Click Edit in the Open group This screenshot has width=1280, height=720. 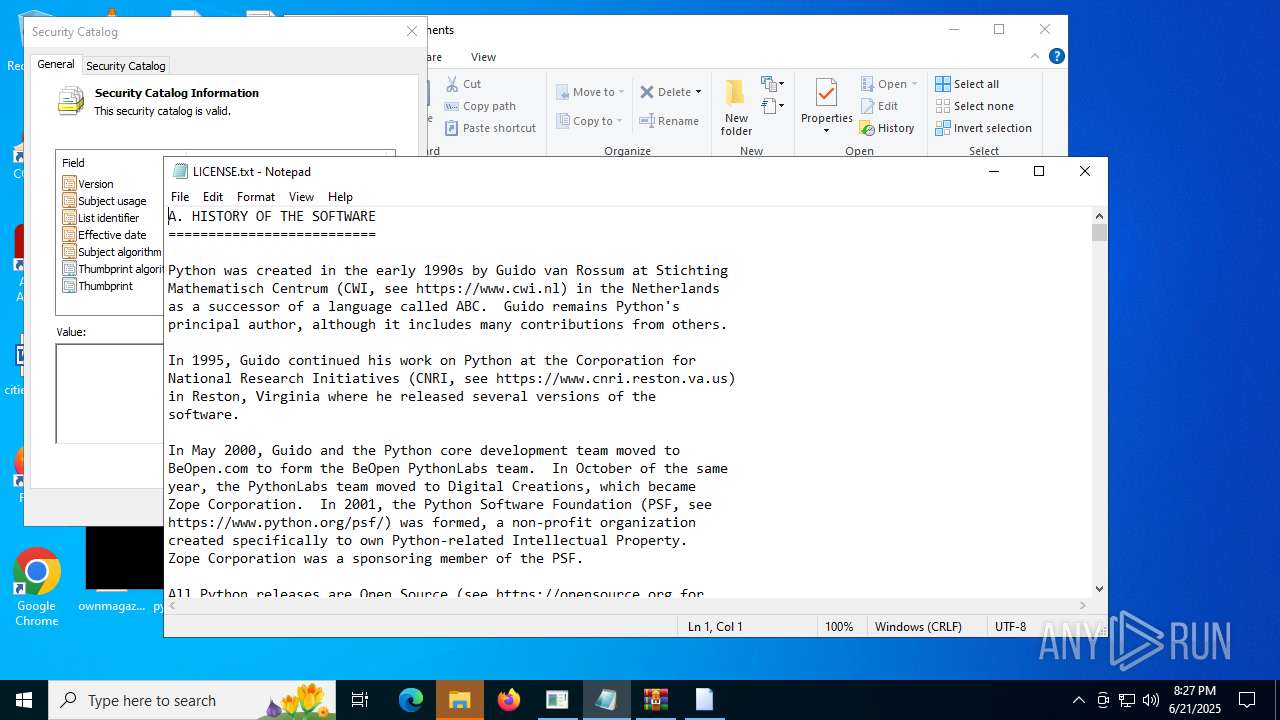(879, 106)
